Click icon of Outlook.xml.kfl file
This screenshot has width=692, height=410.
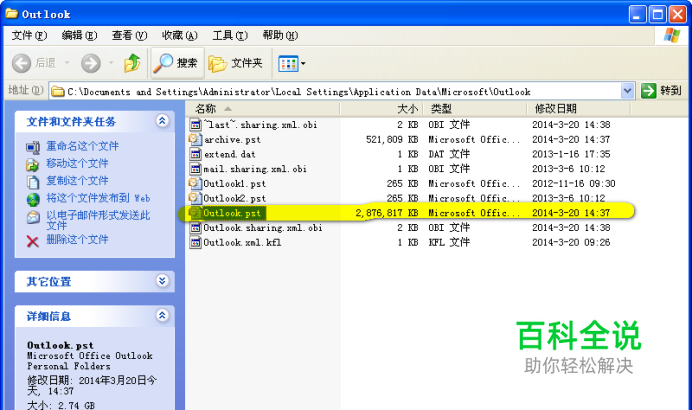pyautogui.click(x=196, y=242)
